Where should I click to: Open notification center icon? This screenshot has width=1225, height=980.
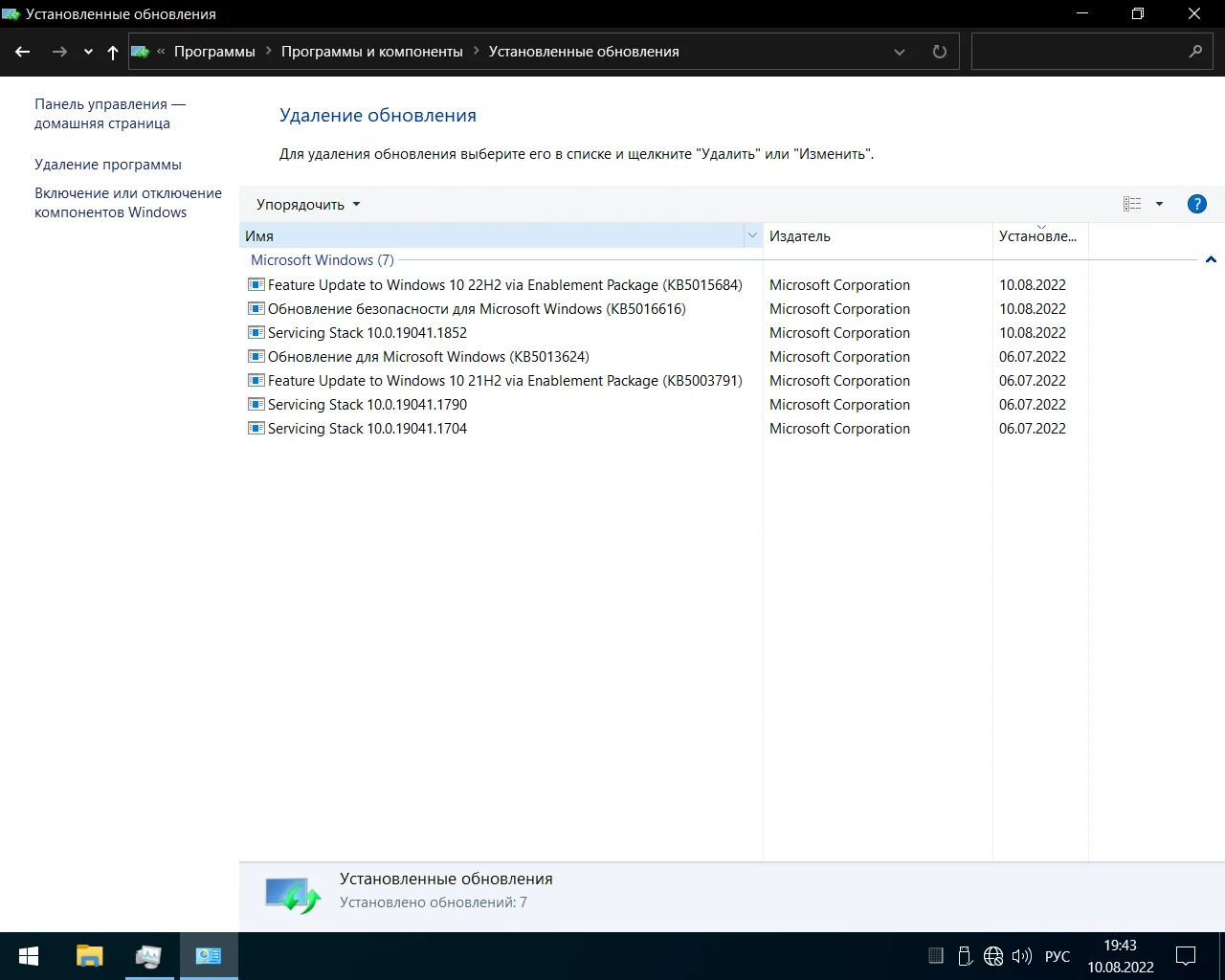coord(1186,956)
